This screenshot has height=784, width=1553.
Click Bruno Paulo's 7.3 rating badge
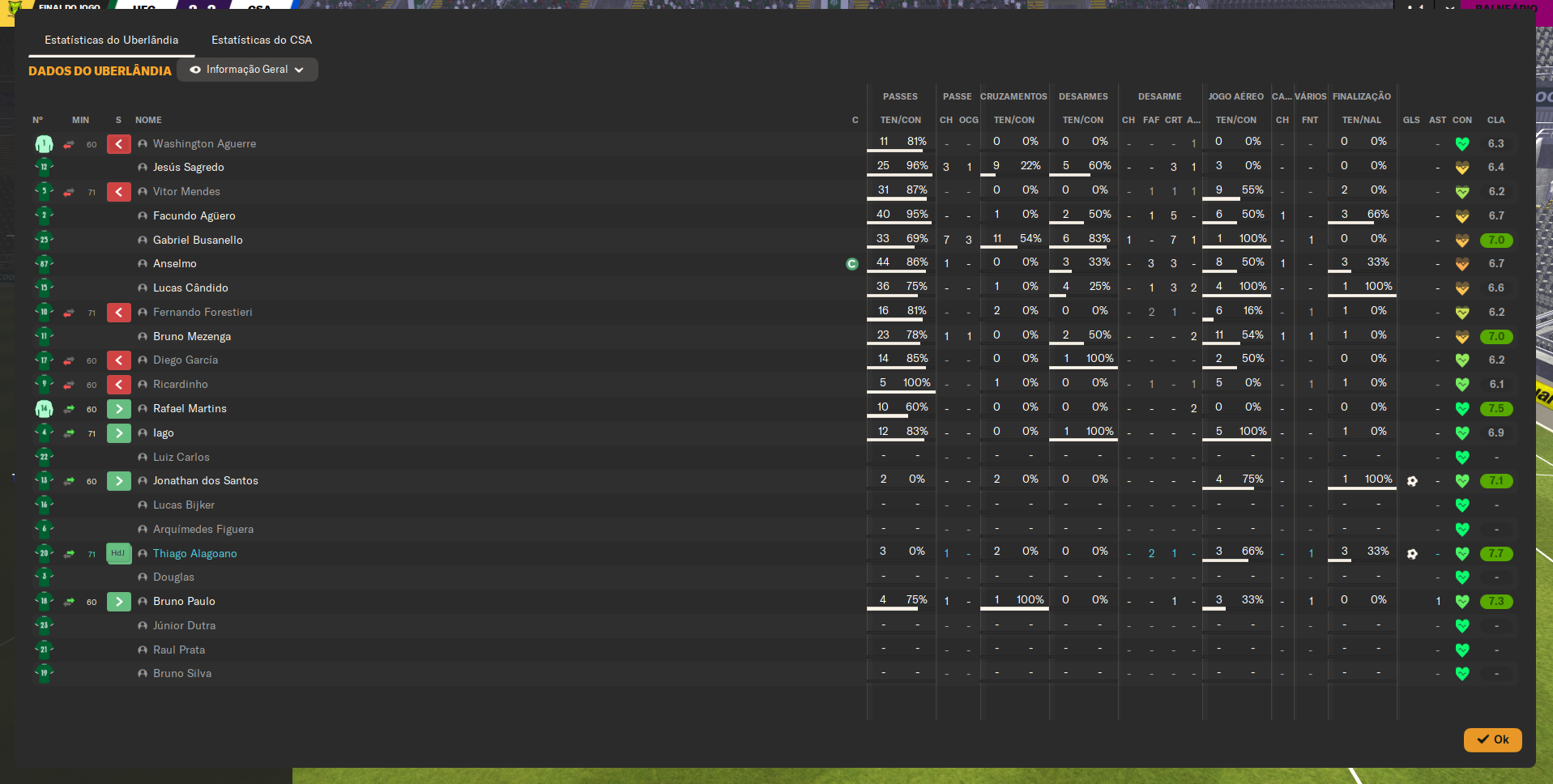click(1495, 602)
